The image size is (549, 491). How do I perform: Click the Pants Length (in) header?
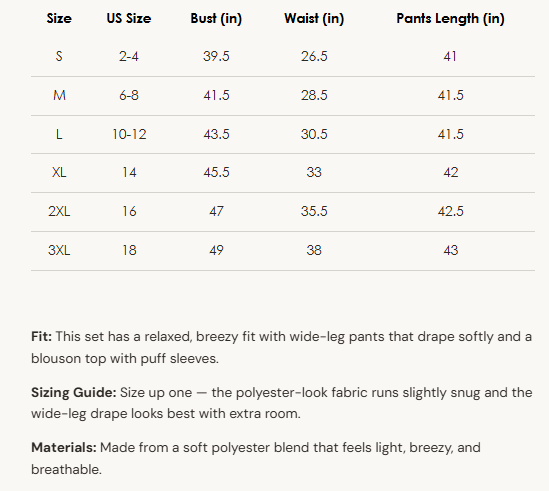[450, 19]
